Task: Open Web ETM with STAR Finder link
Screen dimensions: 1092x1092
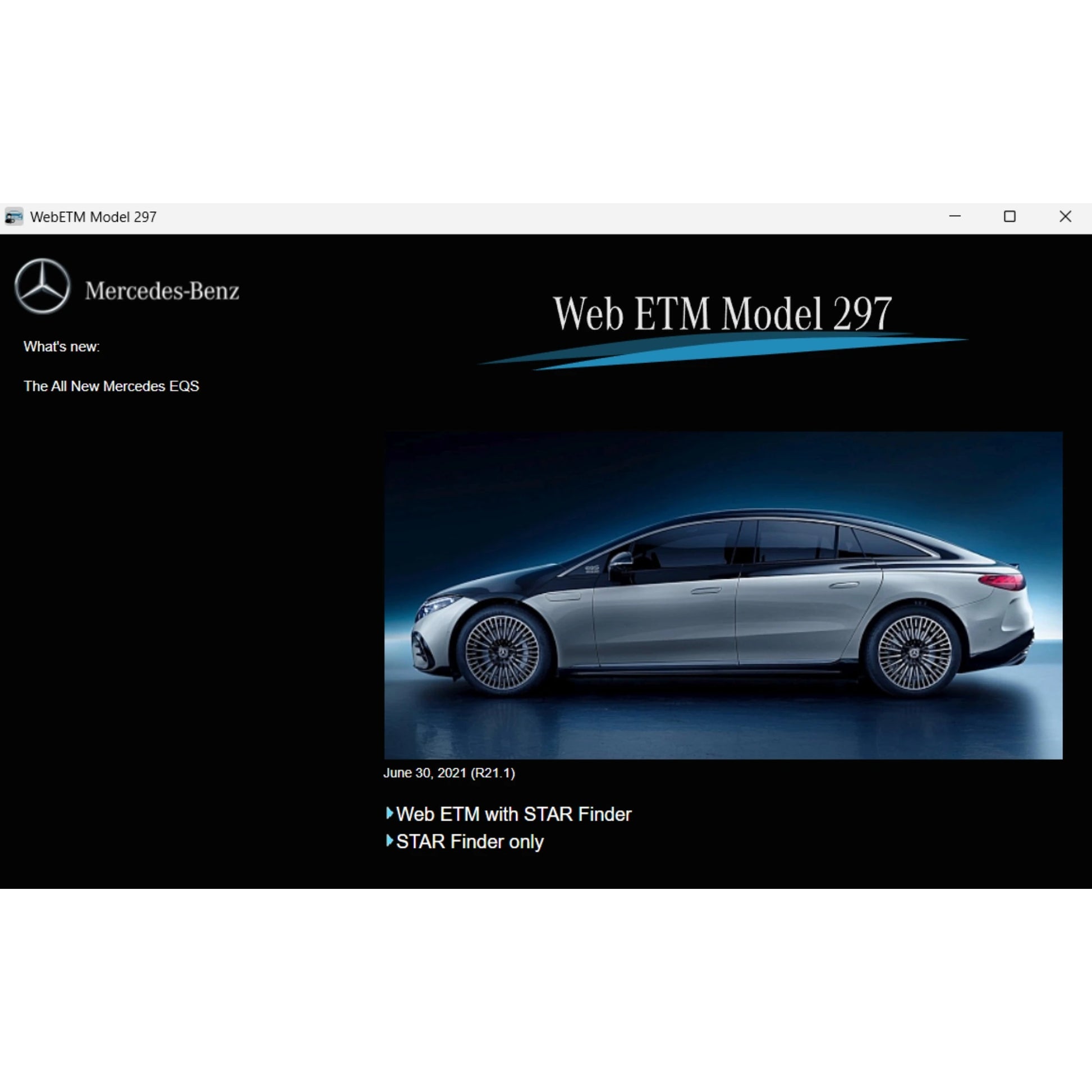Action: click(513, 814)
